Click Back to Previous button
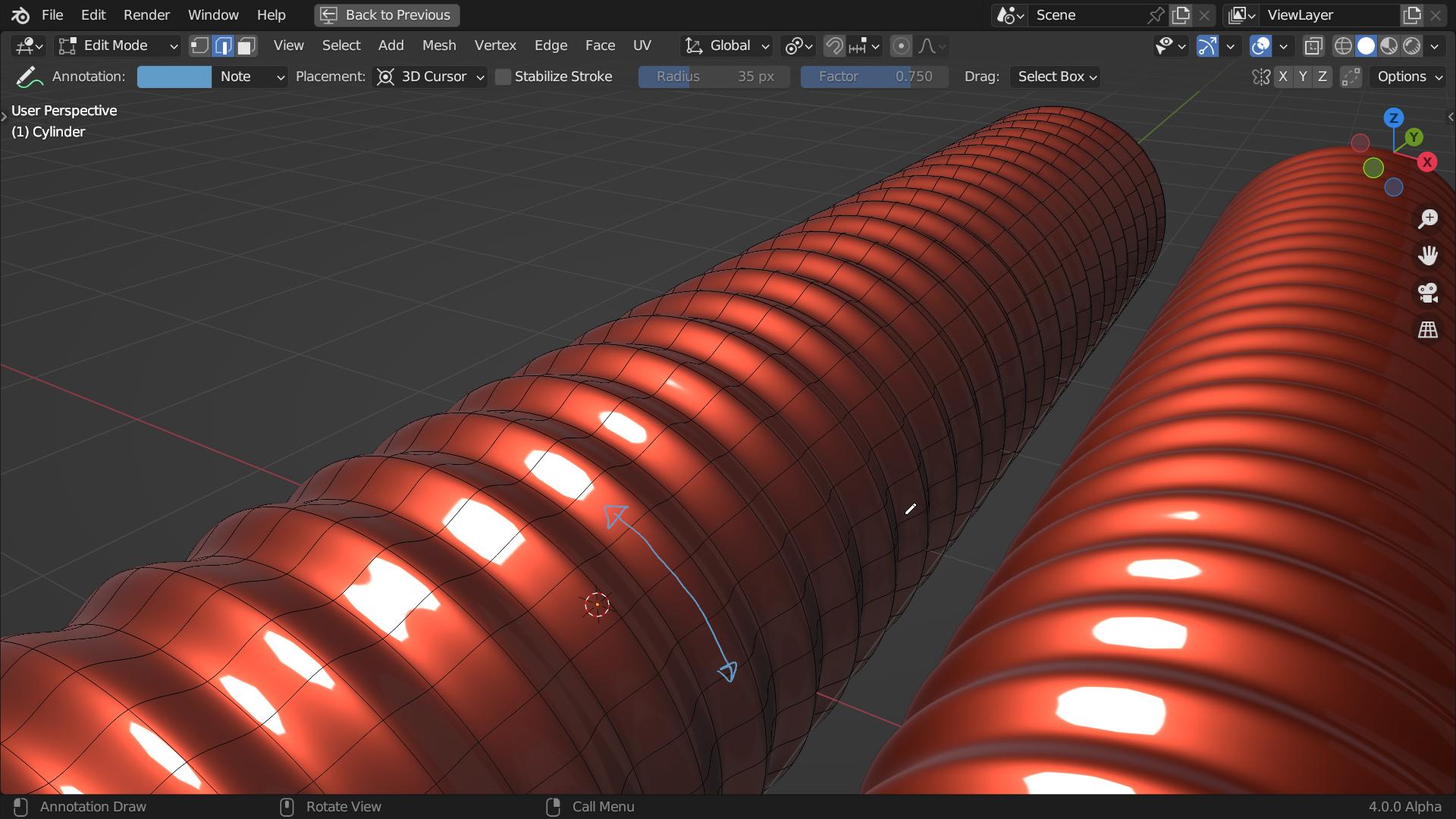1456x819 pixels. coord(387,15)
